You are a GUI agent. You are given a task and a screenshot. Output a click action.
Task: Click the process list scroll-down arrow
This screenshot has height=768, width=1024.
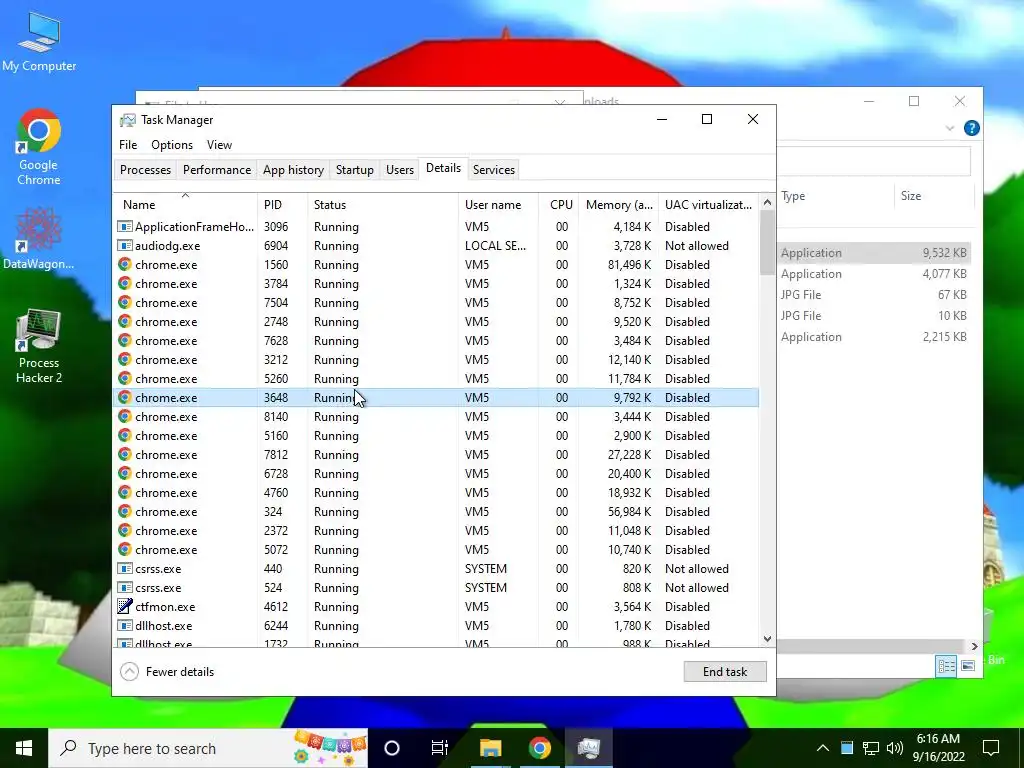click(767, 639)
